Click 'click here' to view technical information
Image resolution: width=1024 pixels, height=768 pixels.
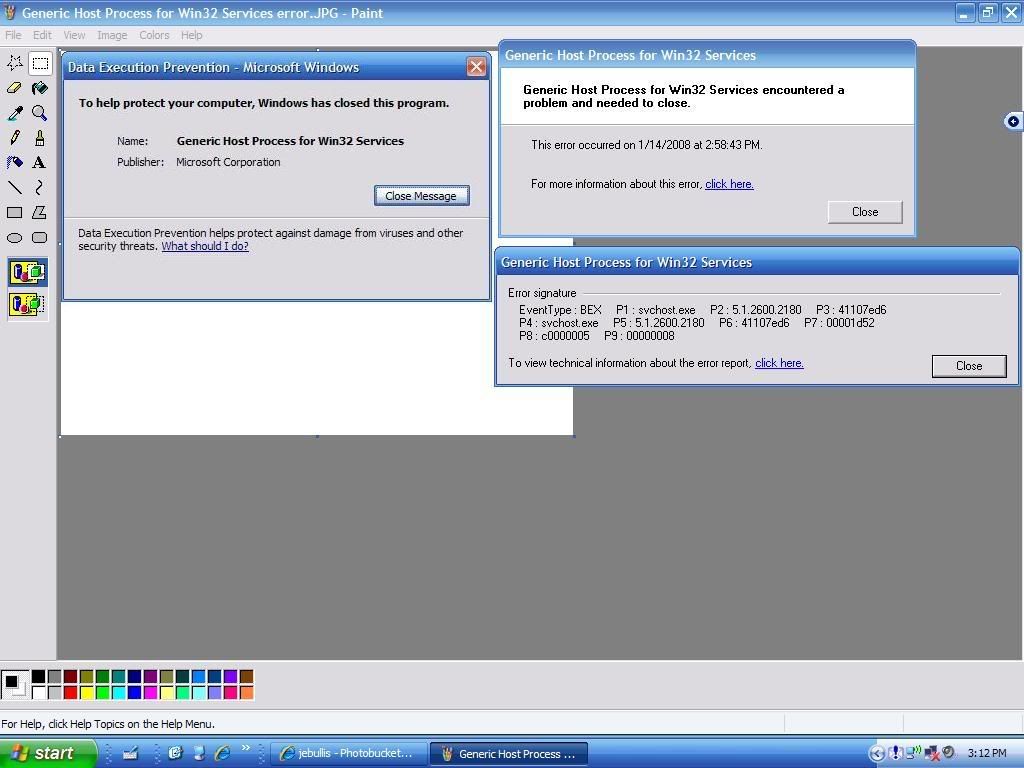click(x=779, y=363)
